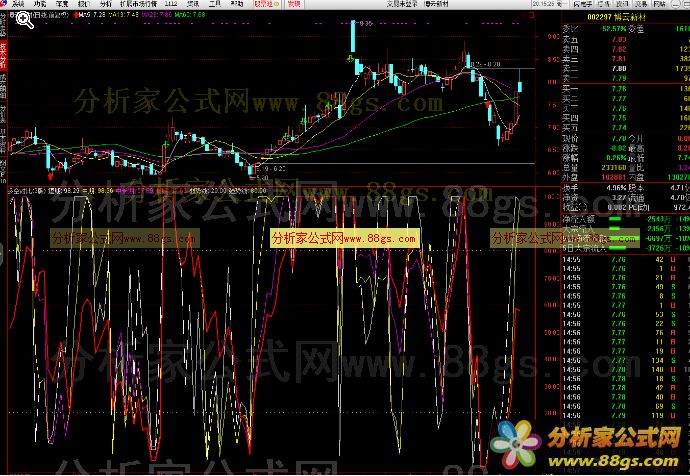Click the 交易未登录 status text
Viewport: 690px width, 476px height.
(x=401, y=4)
